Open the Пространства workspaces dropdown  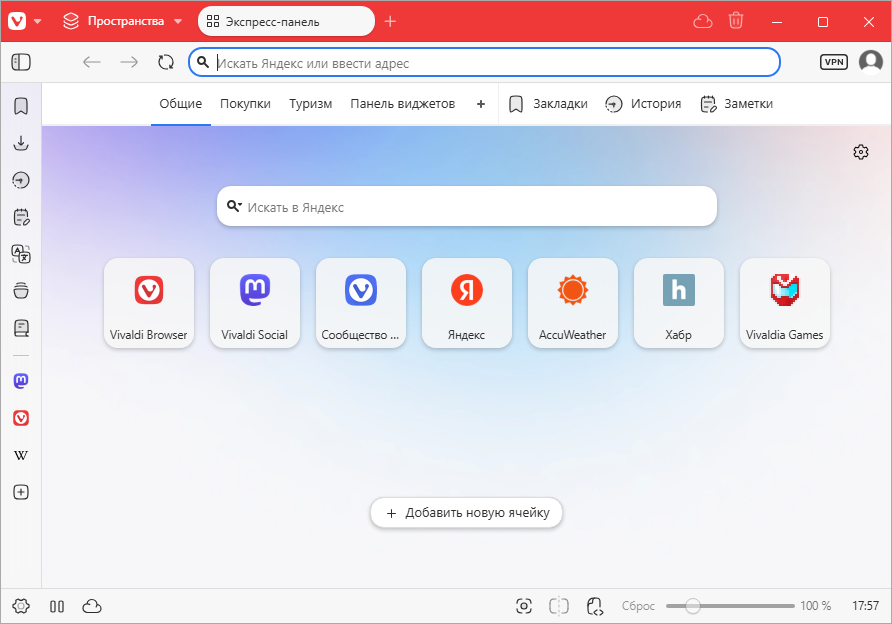pos(121,20)
